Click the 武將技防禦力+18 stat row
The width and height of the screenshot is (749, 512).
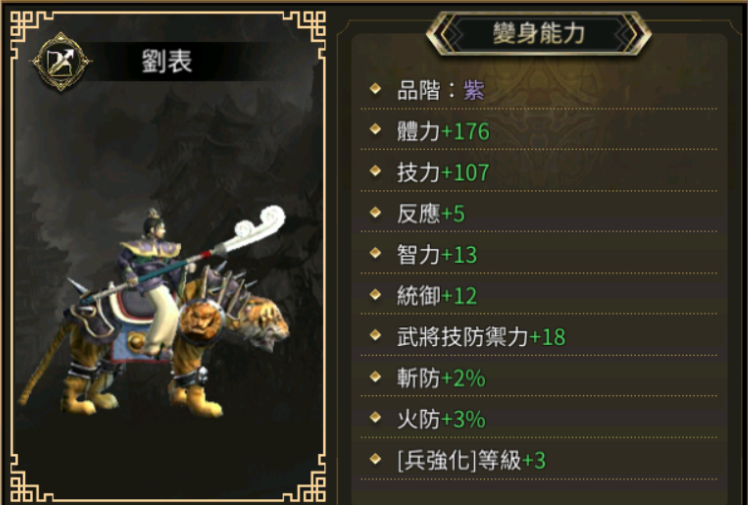[x=539, y=336]
